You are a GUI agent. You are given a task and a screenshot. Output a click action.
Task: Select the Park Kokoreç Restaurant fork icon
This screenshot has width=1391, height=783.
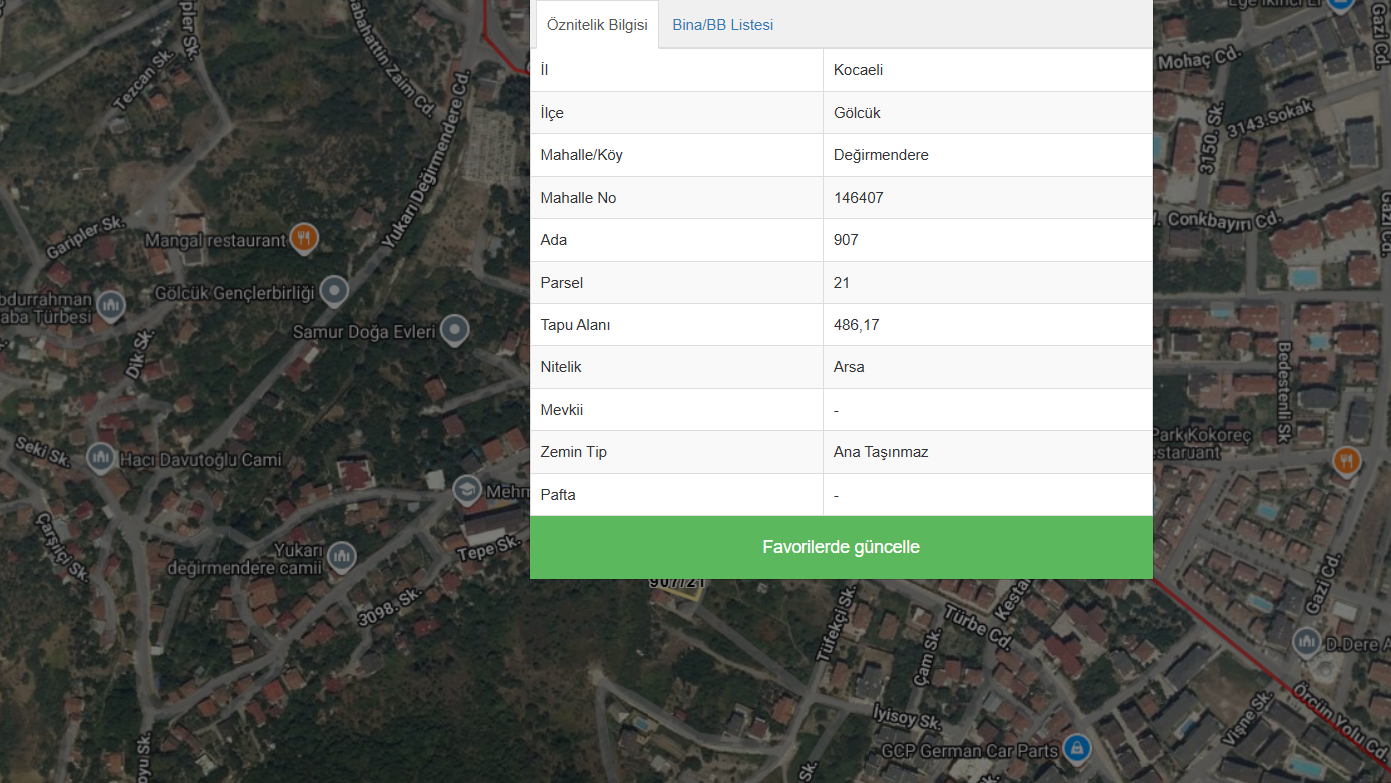coord(1347,460)
